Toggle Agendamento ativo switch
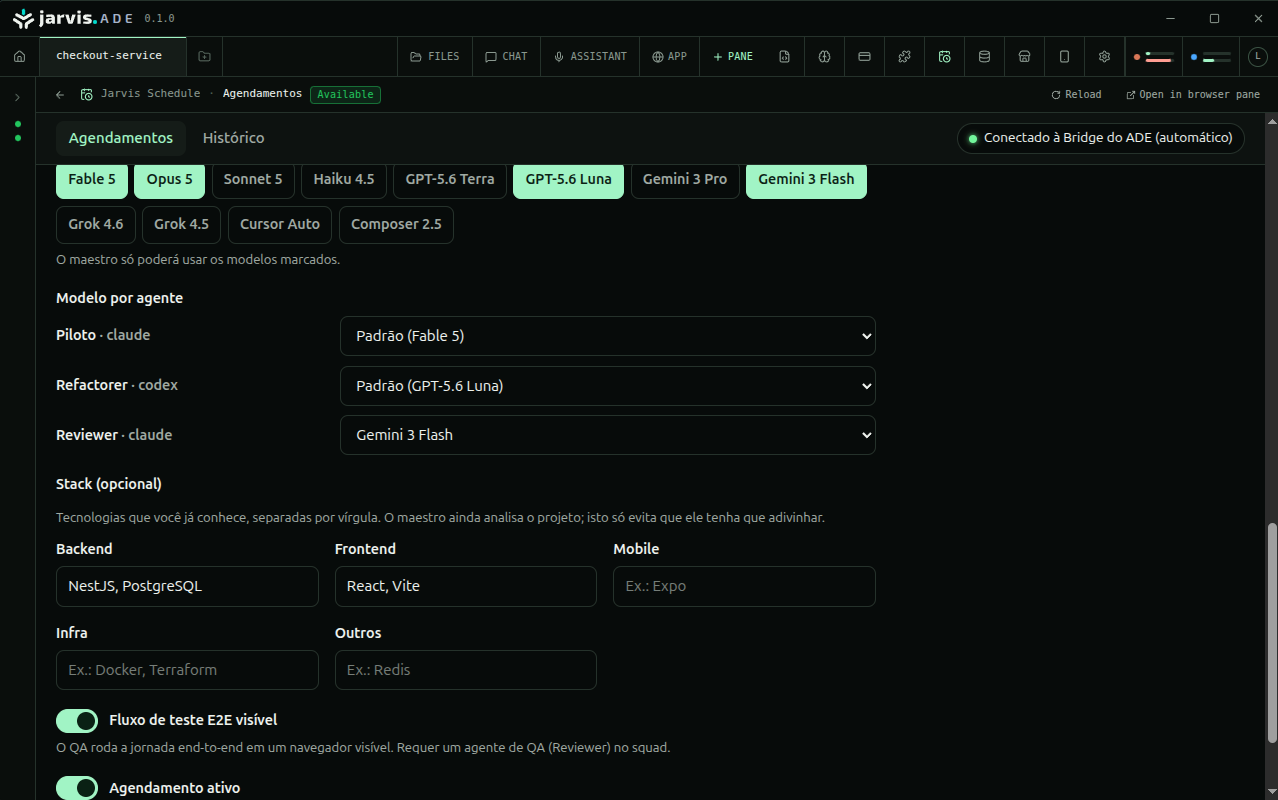1278x800 pixels. click(x=77, y=788)
